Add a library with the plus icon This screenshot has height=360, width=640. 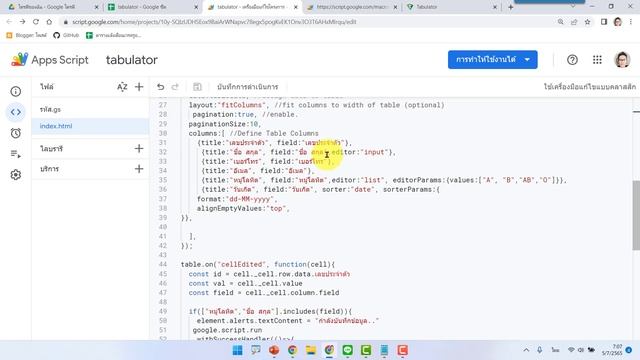139,149
